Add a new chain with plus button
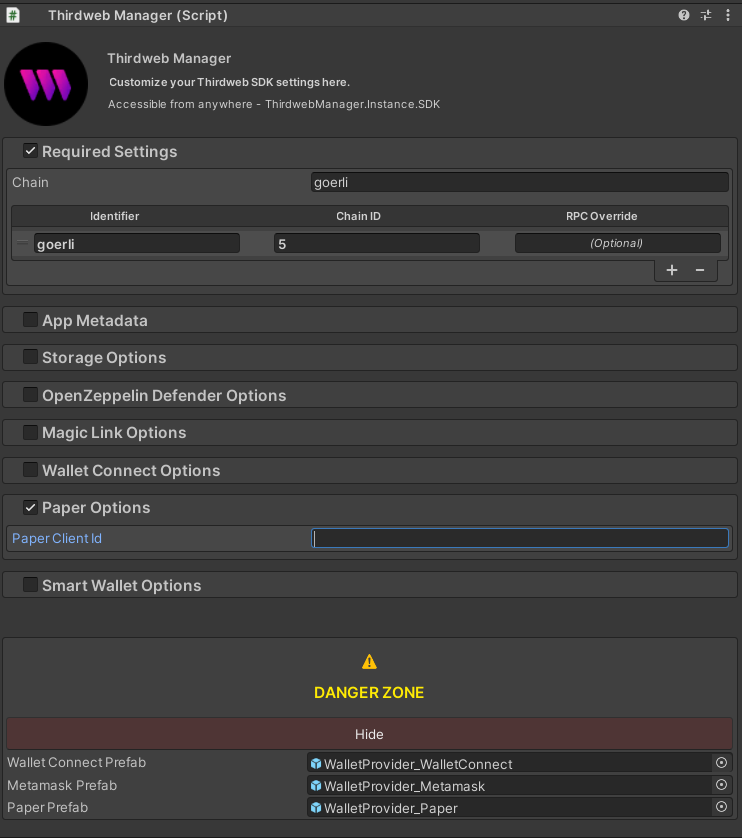 (x=672, y=270)
